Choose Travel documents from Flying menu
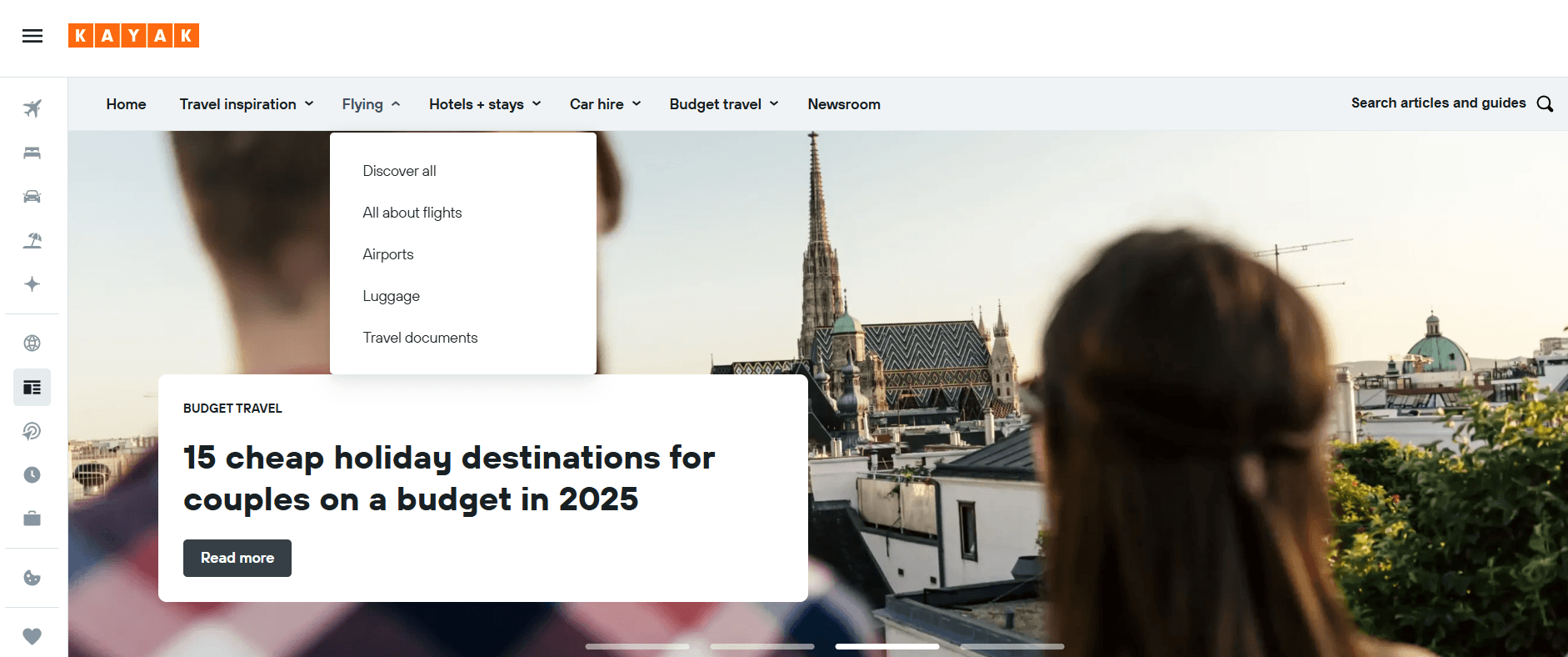Viewport: 1568px width, 657px height. tap(420, 338)
